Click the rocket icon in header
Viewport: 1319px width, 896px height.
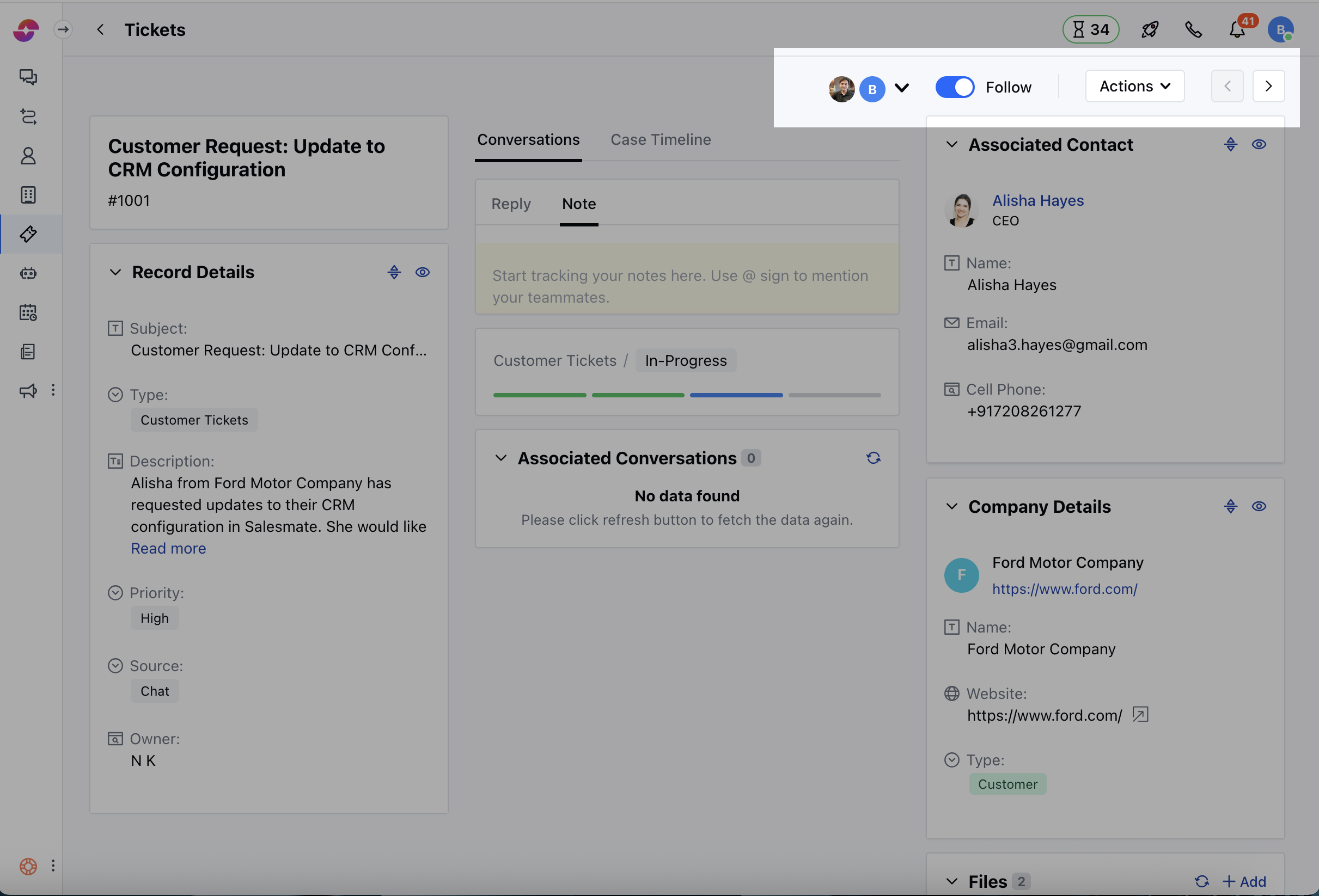point(1149,29)
